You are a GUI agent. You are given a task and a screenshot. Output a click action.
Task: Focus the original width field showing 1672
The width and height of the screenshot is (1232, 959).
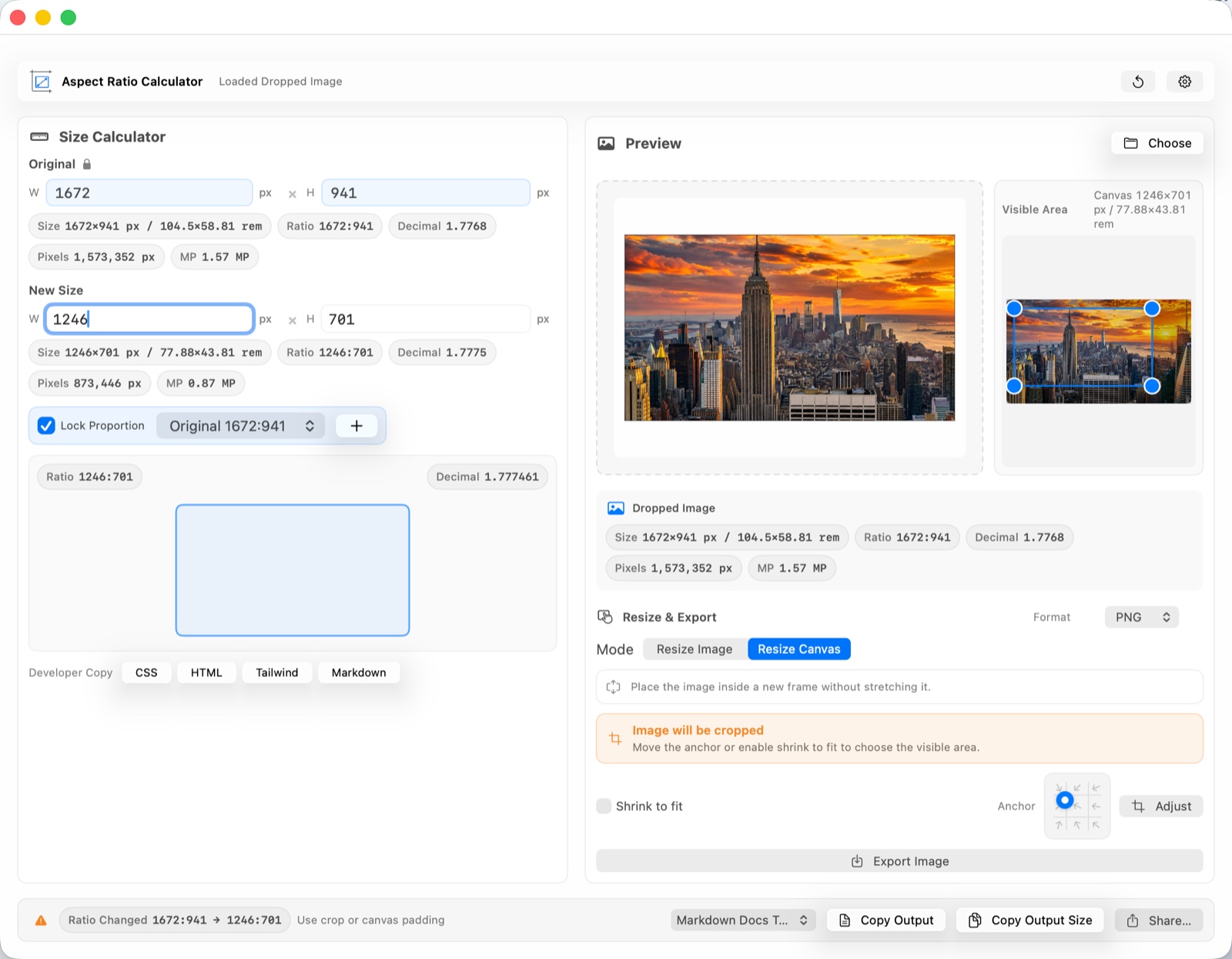149,193
